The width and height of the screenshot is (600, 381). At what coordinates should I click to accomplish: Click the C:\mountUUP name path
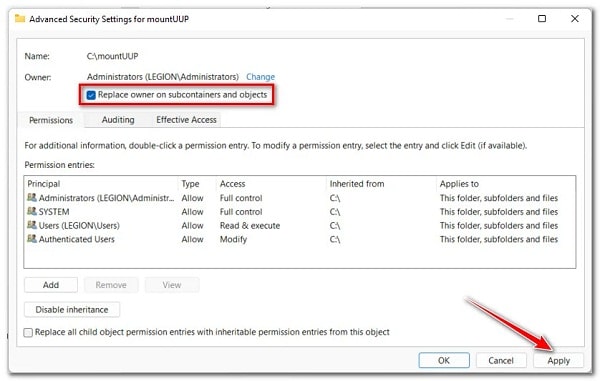(x=112, y=56)
